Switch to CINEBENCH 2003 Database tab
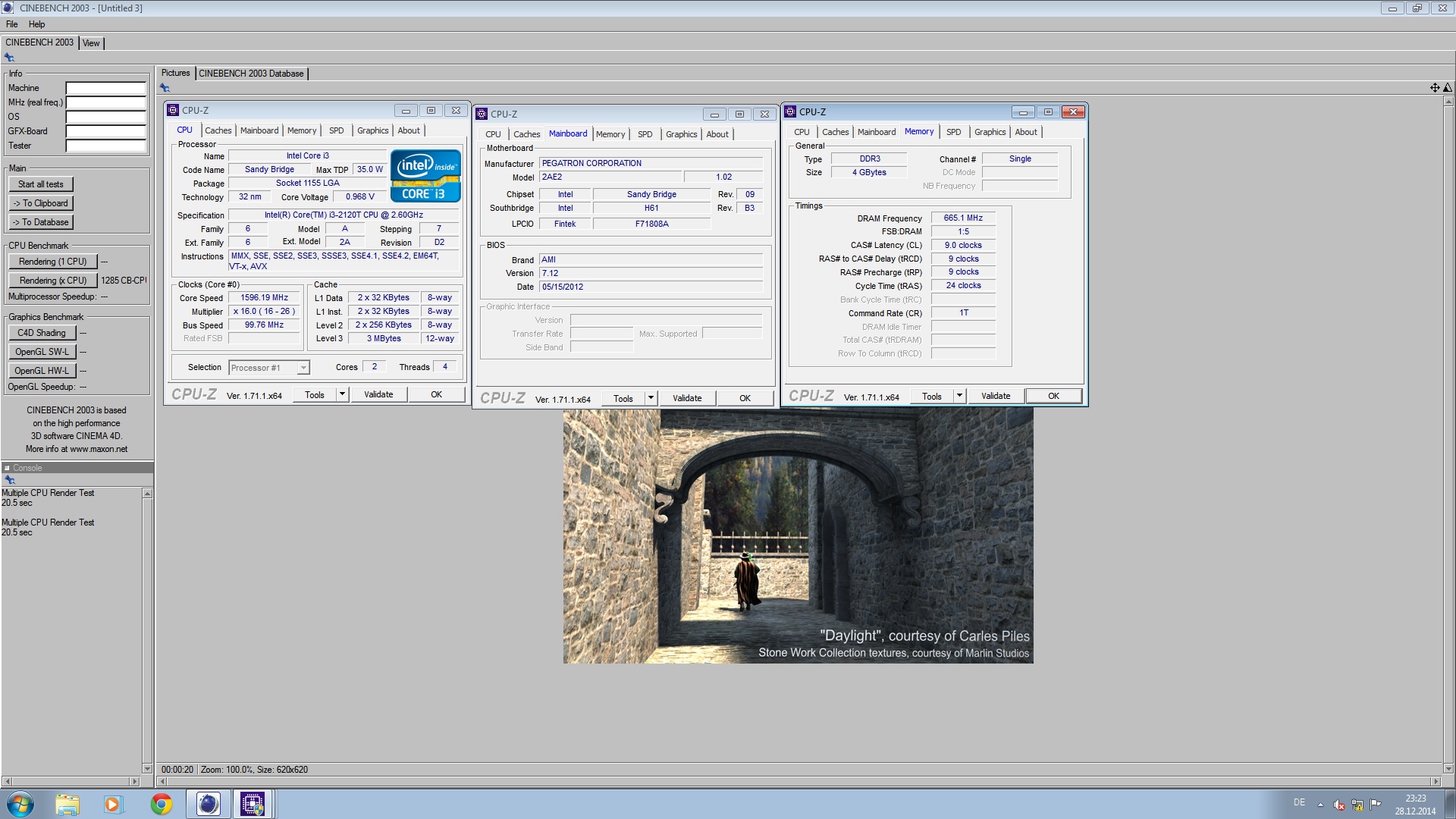The width and height of the screenshot is (1456, 819). (251, 74)
